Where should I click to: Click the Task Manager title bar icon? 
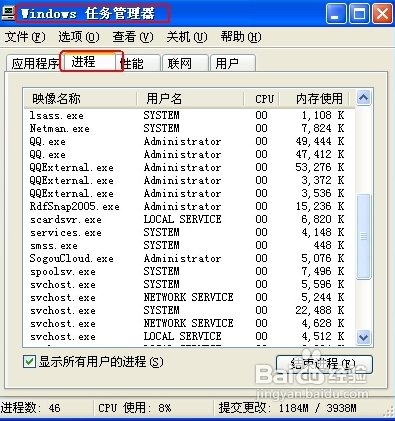(x=7, y=13)
